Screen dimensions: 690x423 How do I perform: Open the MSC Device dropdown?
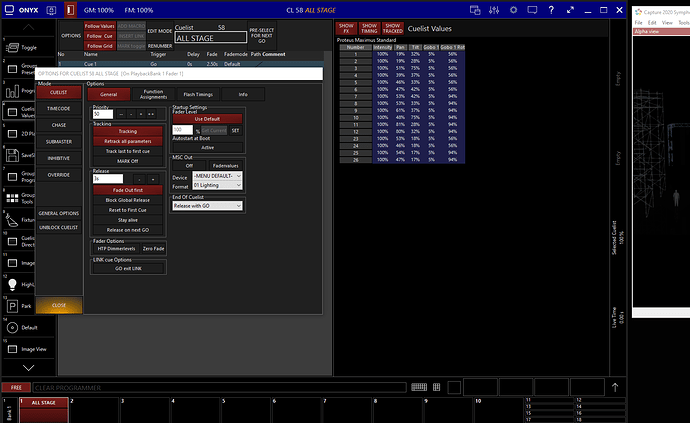pos(217,176)
